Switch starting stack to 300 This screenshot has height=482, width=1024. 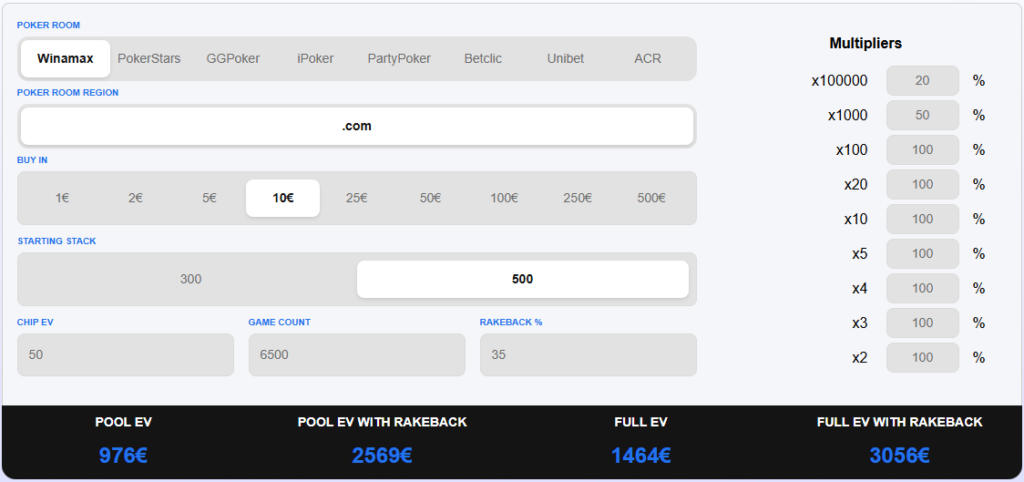tap(191, 279)
